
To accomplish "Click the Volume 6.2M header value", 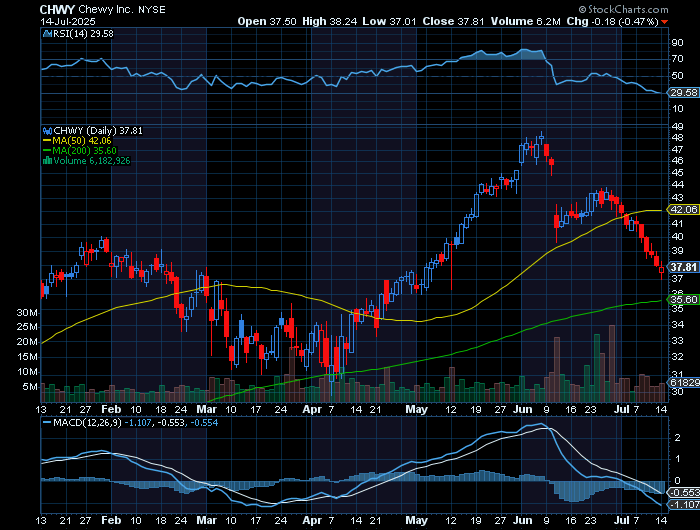I will (x=525, y=21).
